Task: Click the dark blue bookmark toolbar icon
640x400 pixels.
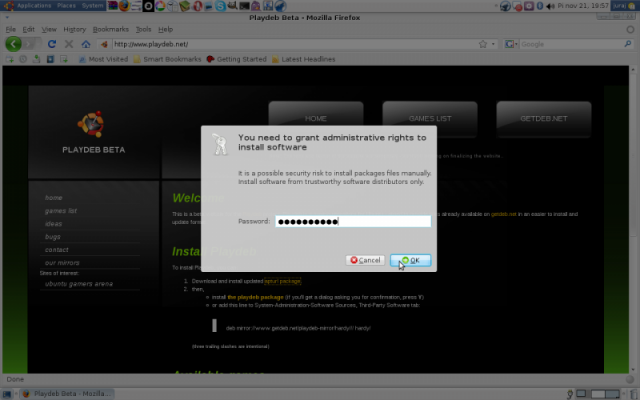Action: pos(50,59)
